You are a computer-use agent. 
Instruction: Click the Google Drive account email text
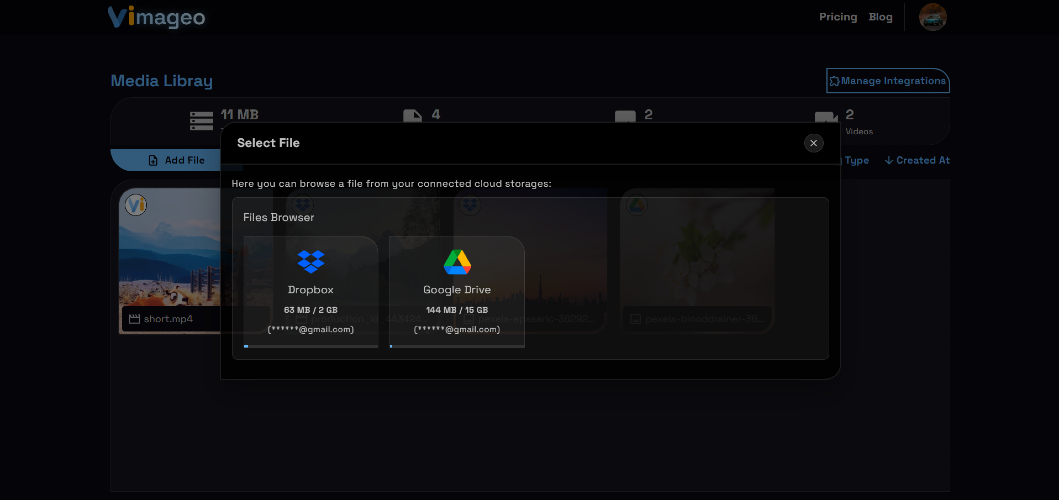pos(457,330)
